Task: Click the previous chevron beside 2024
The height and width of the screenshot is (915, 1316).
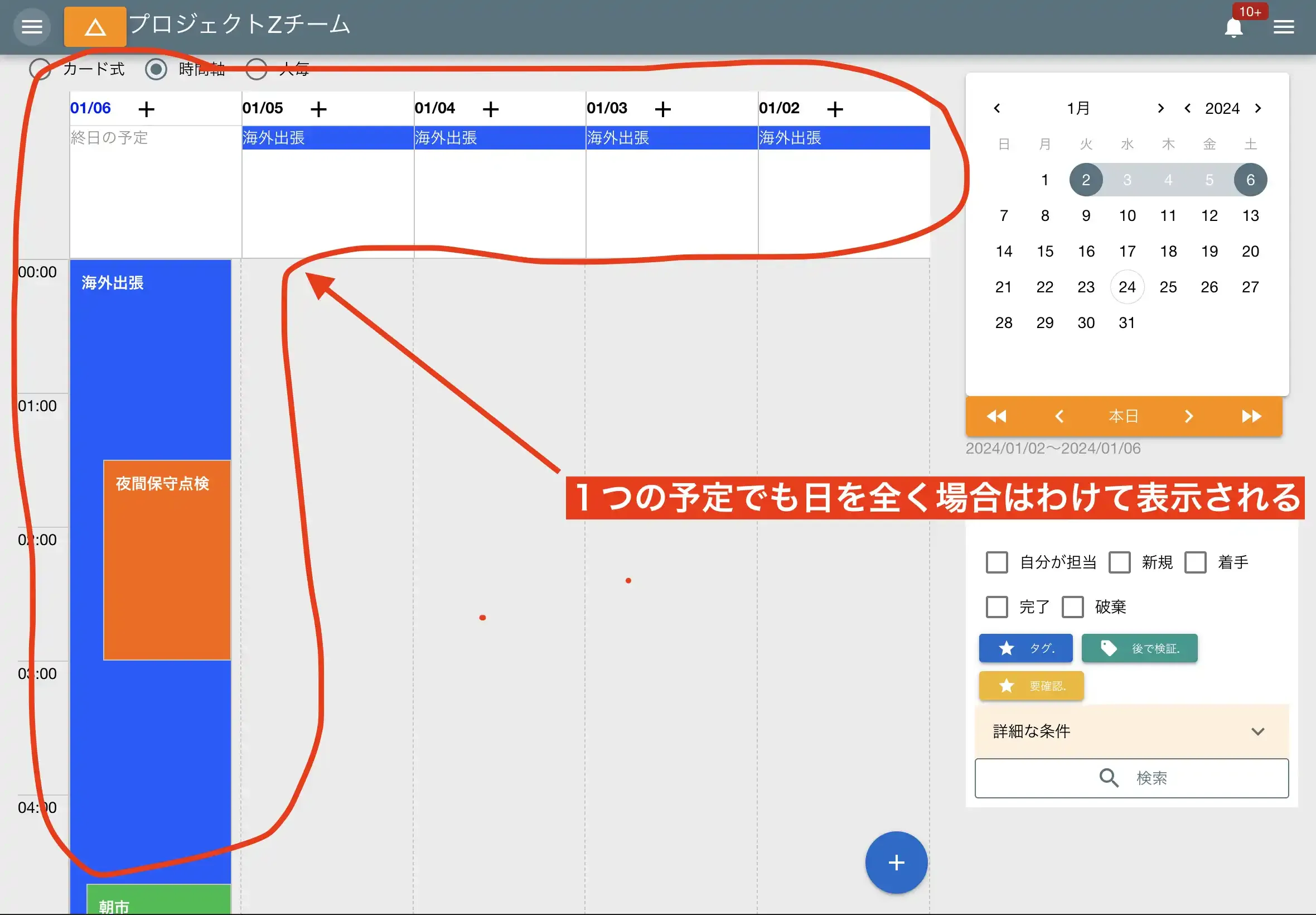Action: 1187,108
